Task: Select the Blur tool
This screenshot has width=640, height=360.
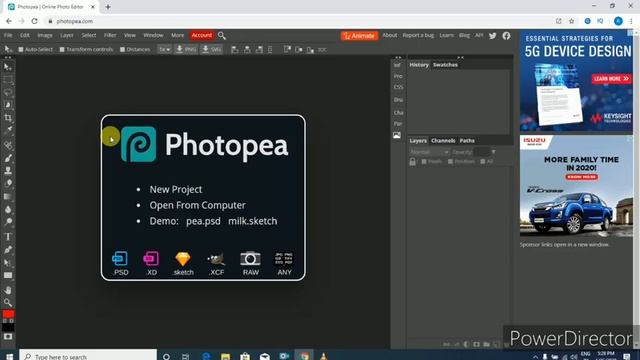Action: (8, 209)
